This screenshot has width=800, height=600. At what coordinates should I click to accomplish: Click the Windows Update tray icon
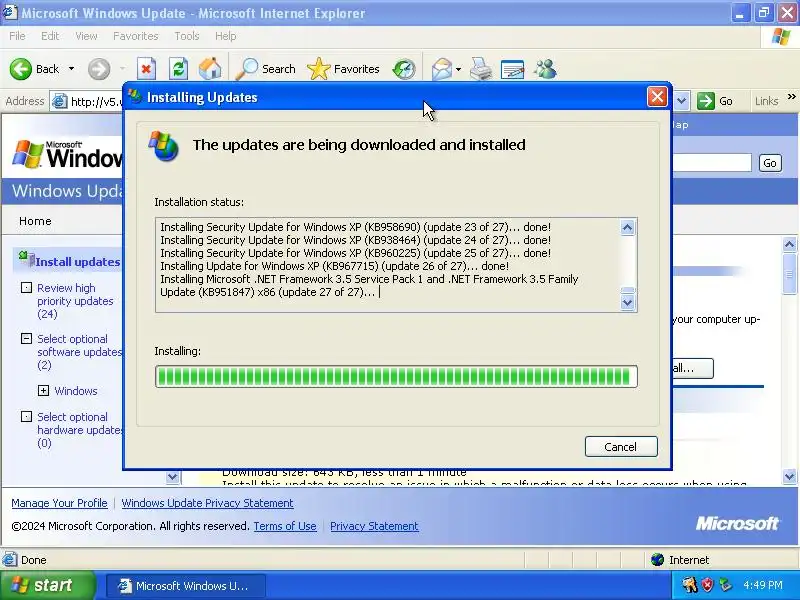tap(724, 585)
